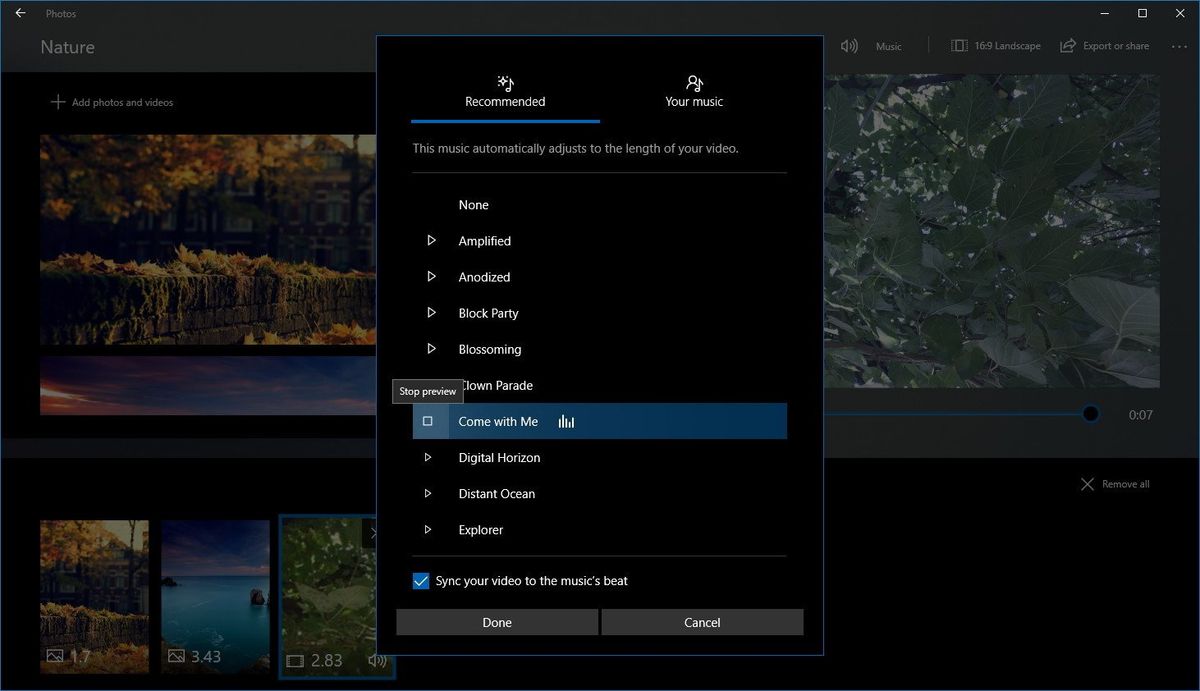Select the Recommended tab
The height and width of the screenshot is (691, 1200).
pyautogui.click(x=504, y=92)
